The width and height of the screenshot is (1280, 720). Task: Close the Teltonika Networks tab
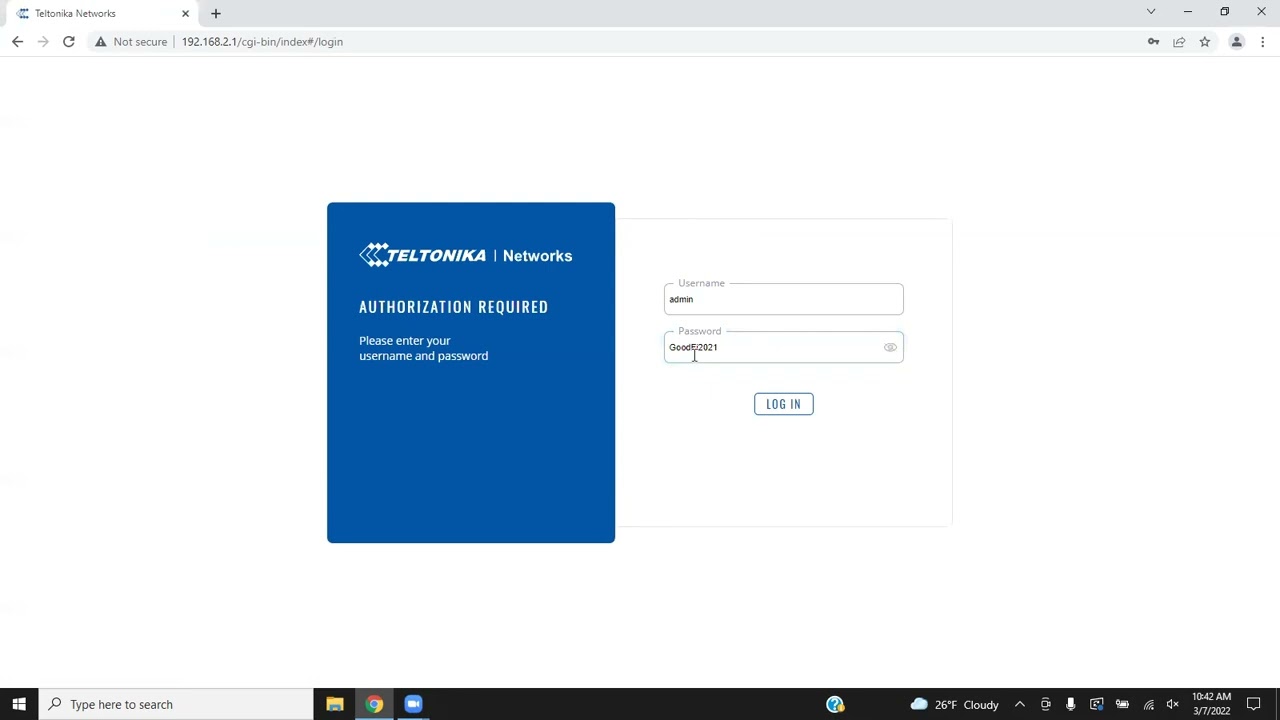pyautogui.click(x=185, y=14)
